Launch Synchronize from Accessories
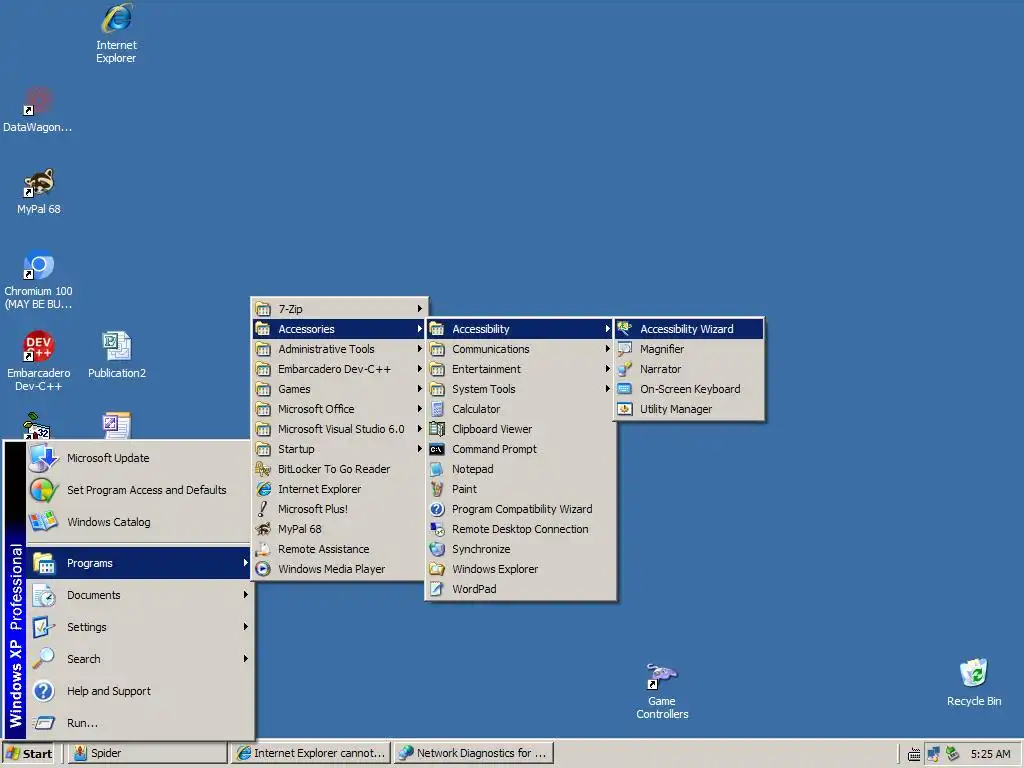The height and width of the screenshot is (768, 1024). [520, 549]
